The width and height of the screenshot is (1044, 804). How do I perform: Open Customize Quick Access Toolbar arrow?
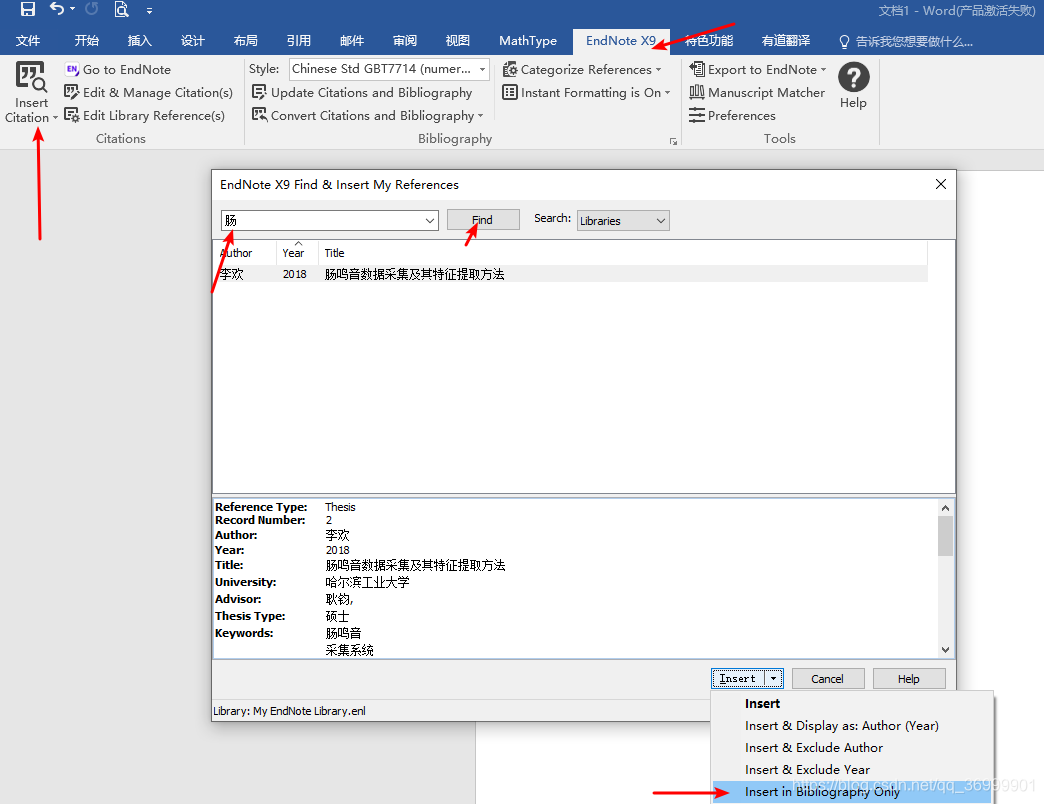[149, 11]
